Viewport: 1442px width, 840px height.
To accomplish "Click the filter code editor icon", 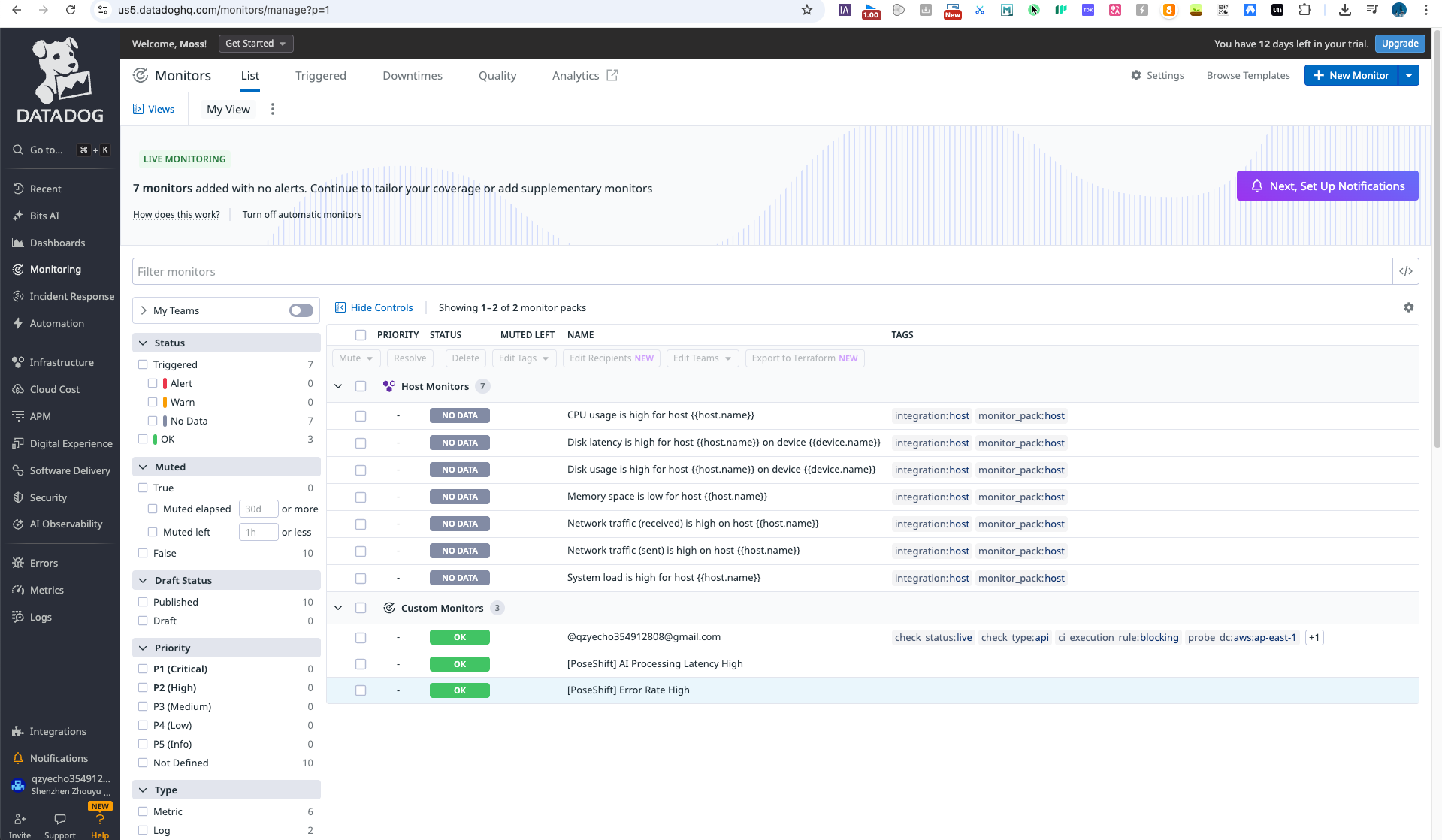I will click(x=1406, y=271).
